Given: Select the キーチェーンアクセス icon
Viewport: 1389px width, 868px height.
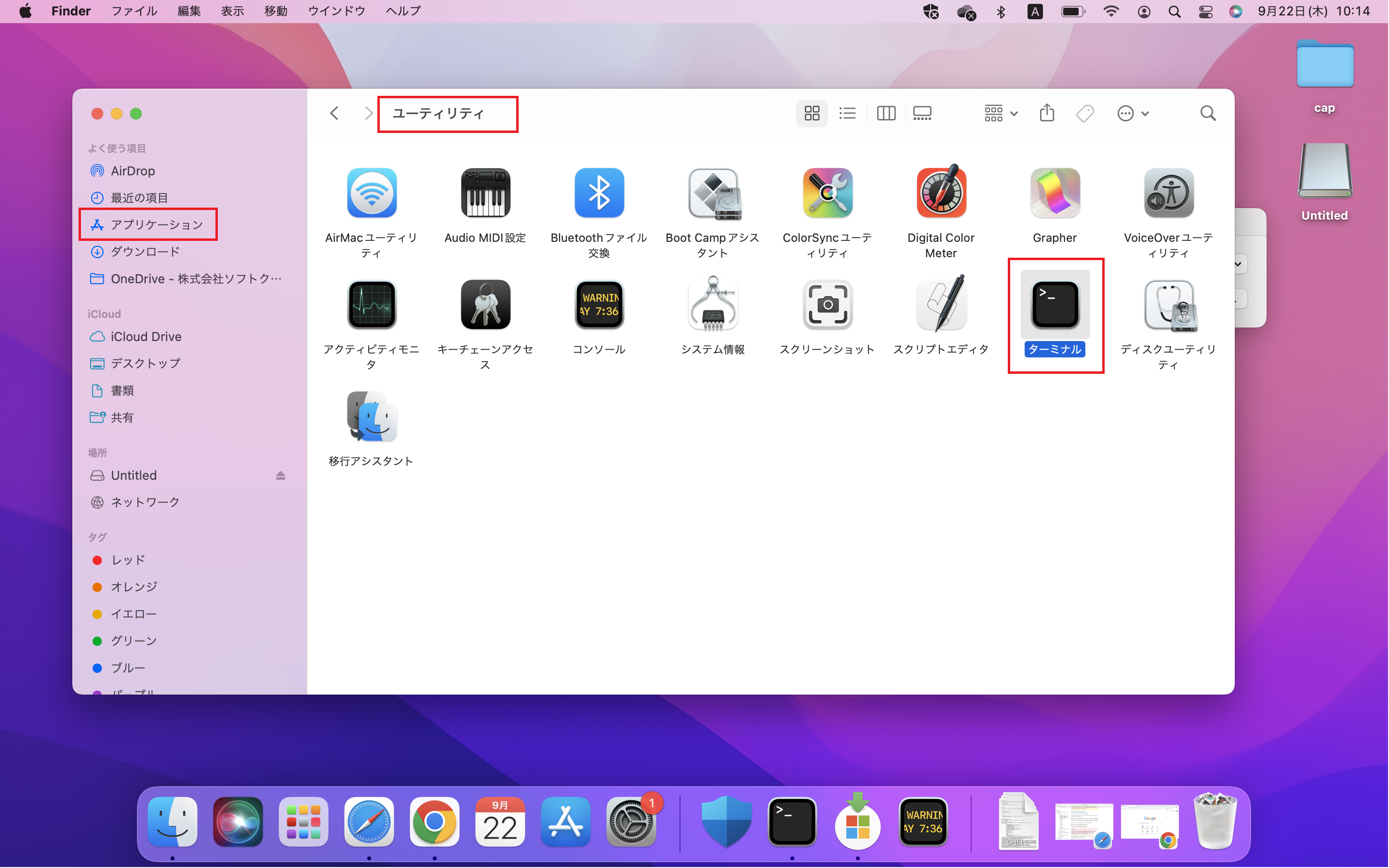Looking at the screenshot, I should click(x=485, y=305).
